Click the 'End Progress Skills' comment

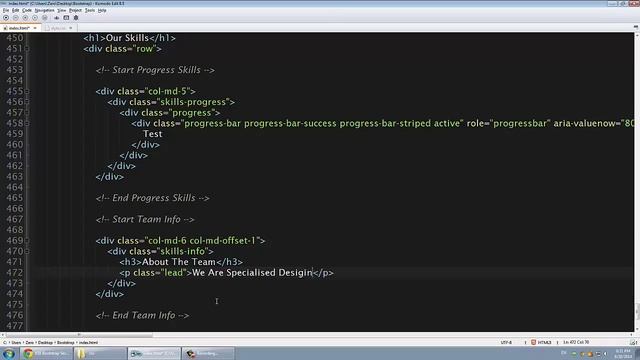[x=152, y=198]
